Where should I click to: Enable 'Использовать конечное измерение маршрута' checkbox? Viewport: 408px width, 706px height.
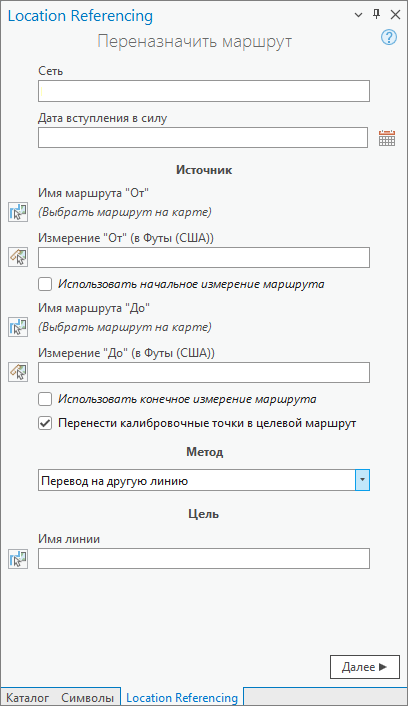[45, 399]
